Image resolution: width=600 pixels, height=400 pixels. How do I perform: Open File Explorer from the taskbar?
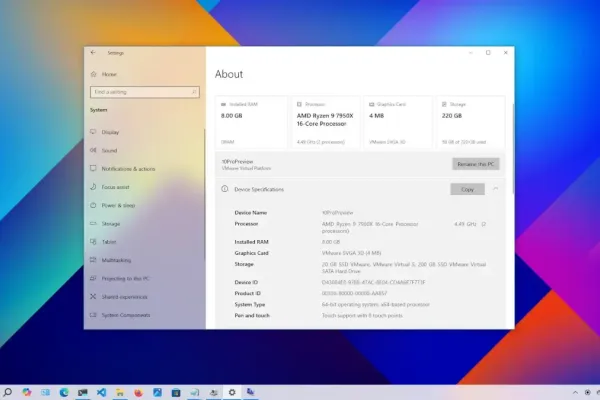tap(120, 392)
